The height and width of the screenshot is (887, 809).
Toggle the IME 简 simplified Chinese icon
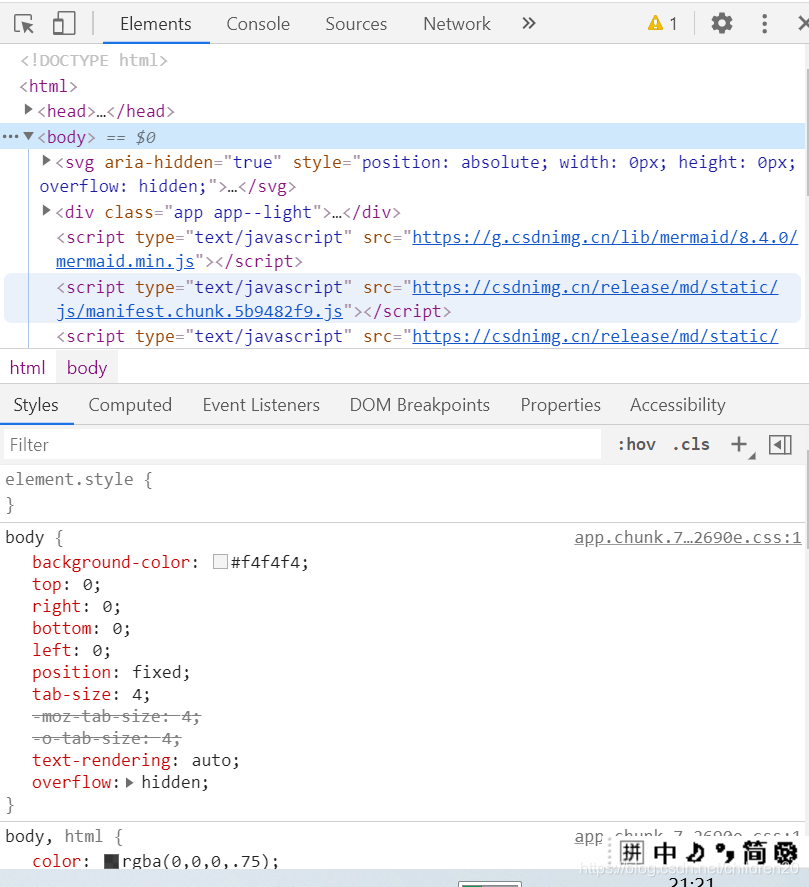pos(755,852)
